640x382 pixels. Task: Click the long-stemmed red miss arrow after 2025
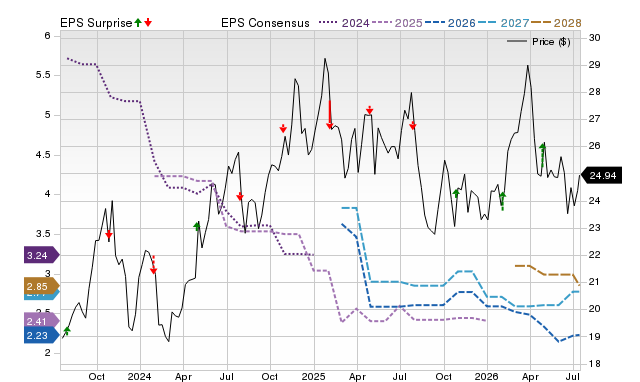tap(330, 115)
